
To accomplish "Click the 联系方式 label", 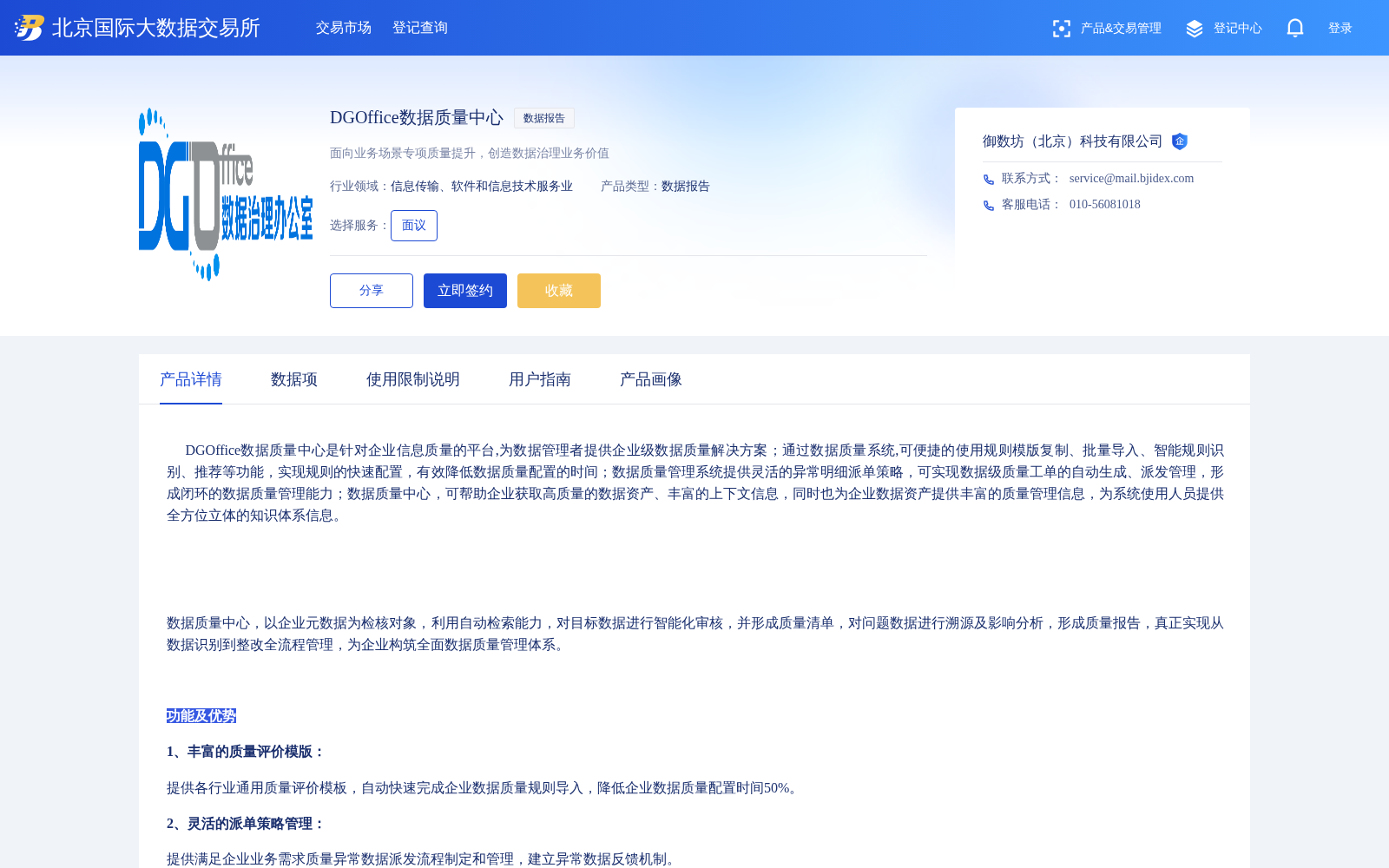I will [1031, 179].
